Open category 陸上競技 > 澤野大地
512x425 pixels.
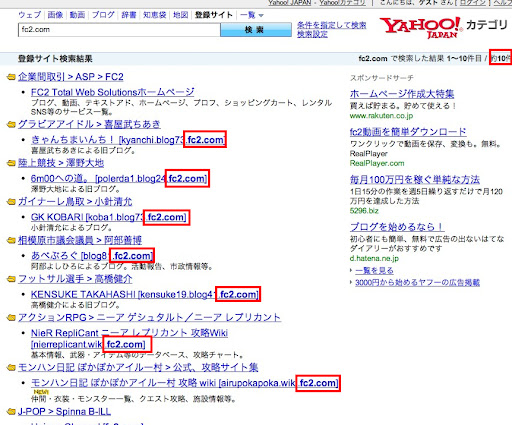coord(61,163)
